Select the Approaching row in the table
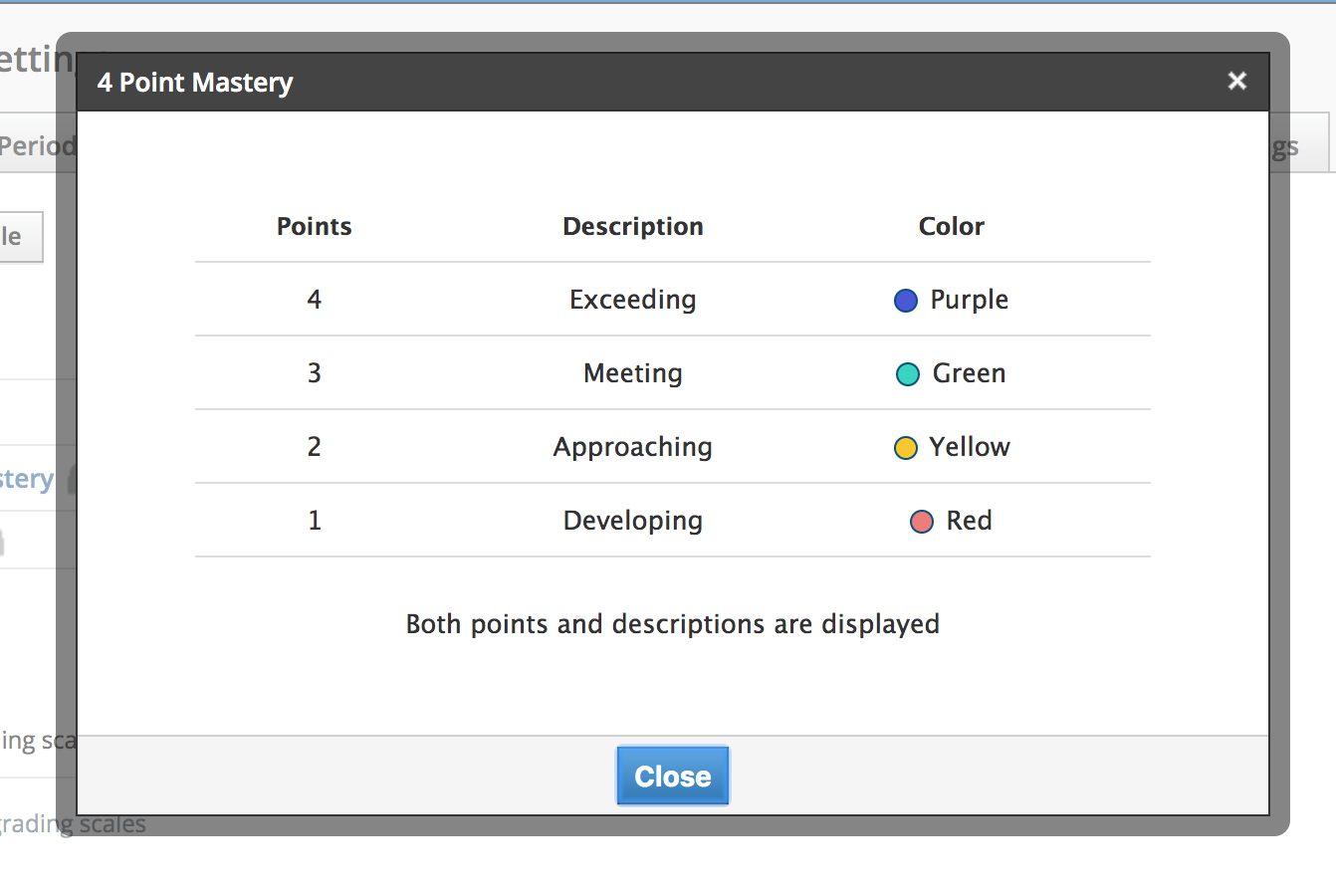 [672, 447]
